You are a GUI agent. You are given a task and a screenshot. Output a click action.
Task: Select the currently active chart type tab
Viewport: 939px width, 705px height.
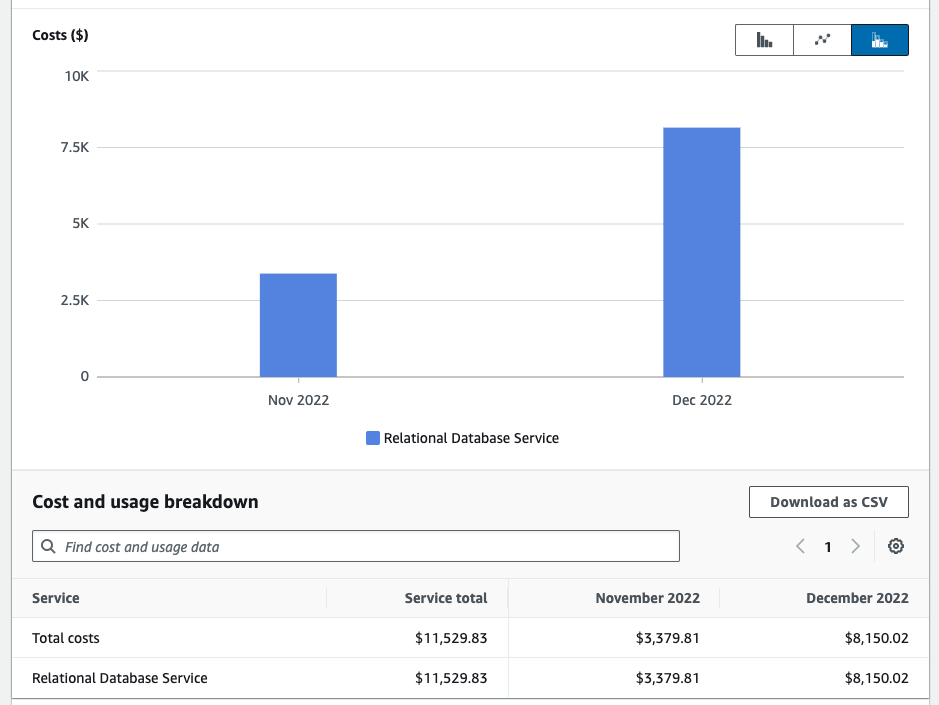(879, 39)
